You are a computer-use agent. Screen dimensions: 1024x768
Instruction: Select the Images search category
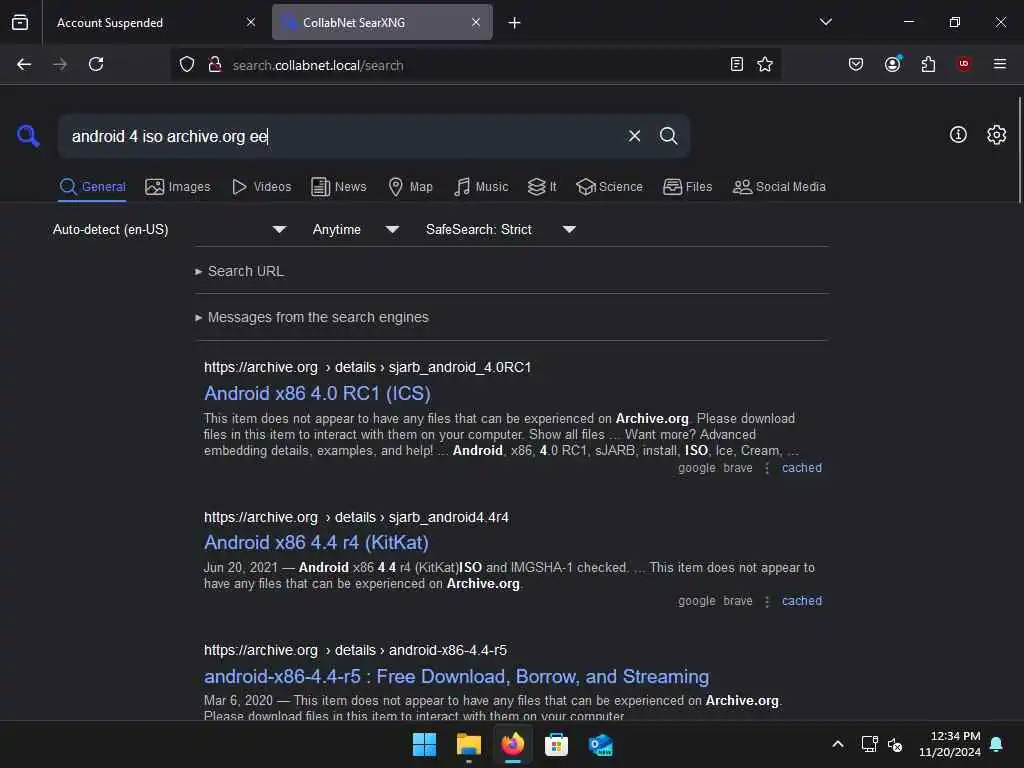178,187
